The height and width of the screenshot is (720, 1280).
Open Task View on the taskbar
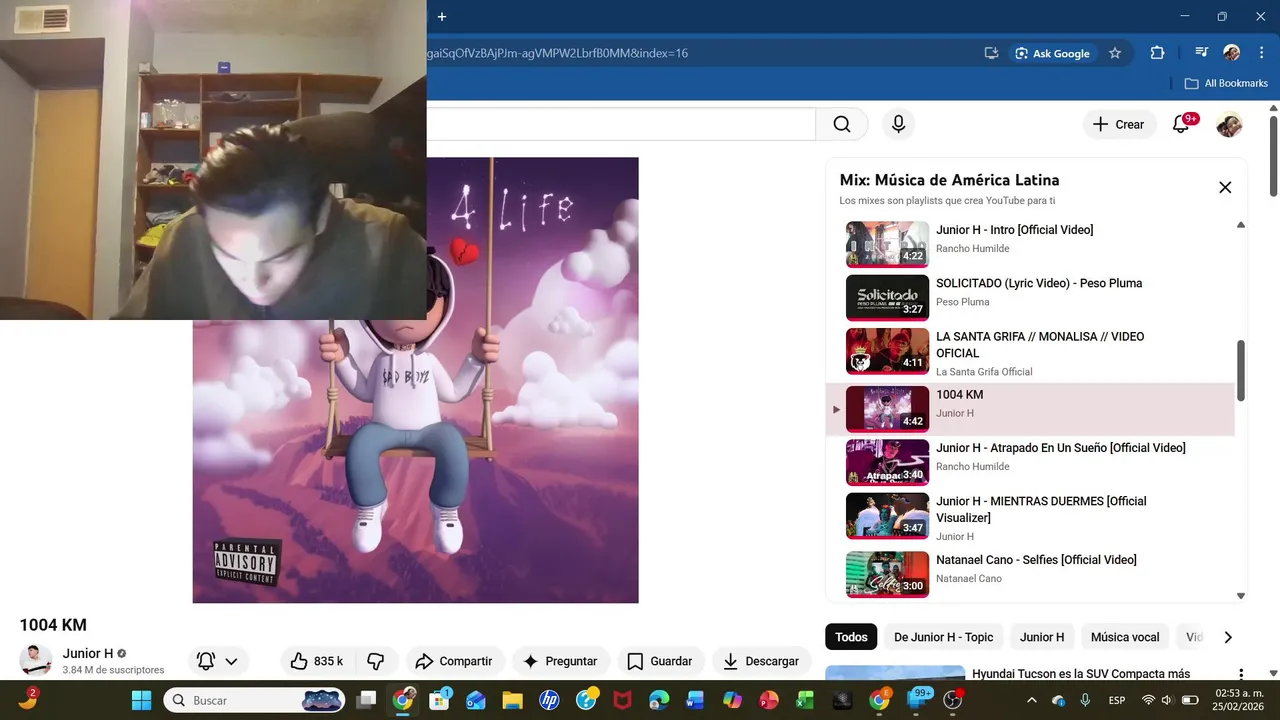pos(367,700)
